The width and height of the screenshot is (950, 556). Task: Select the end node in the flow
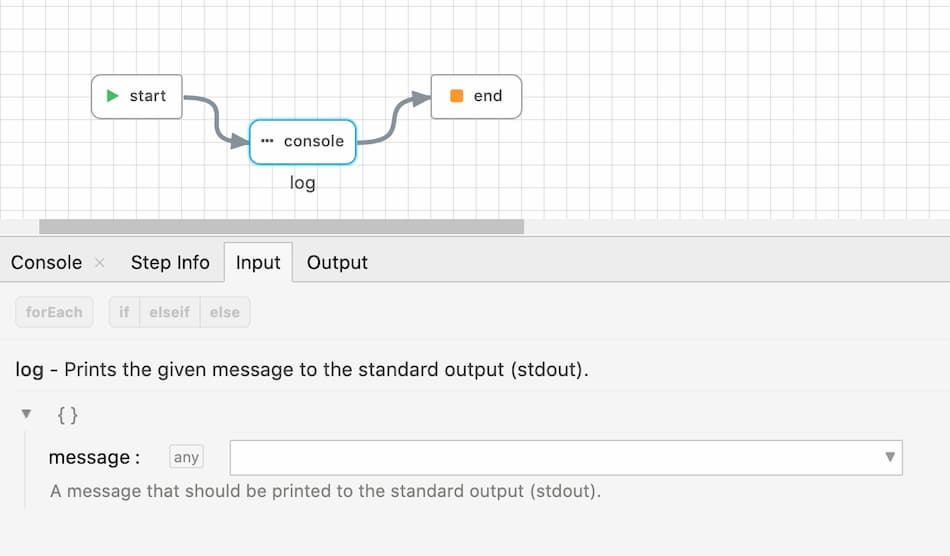[476, 96]
